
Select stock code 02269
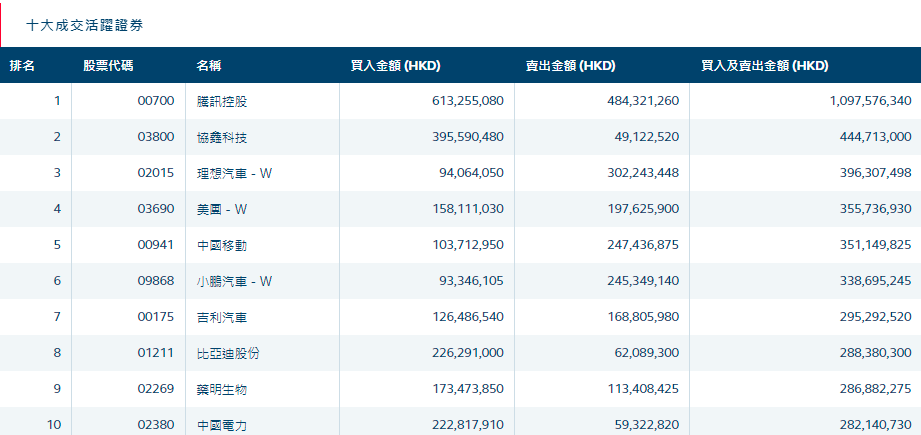tap(156, 389)
